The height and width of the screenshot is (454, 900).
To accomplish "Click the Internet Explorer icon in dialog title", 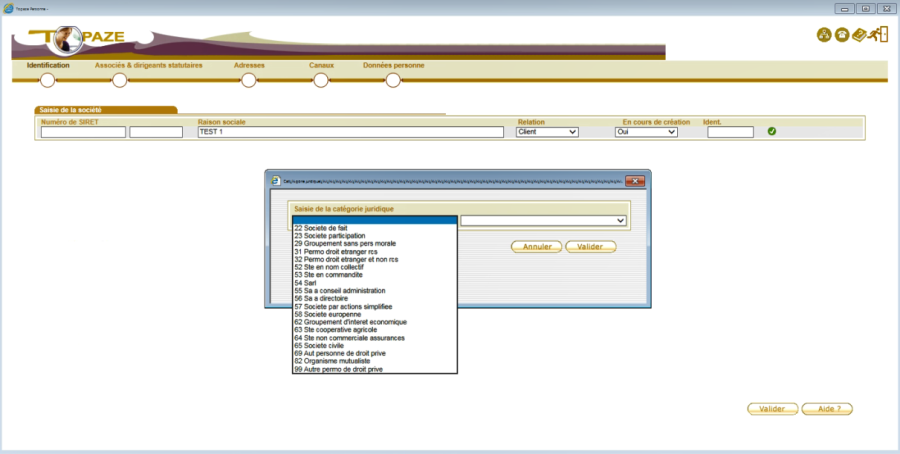I will click(276, 181).
